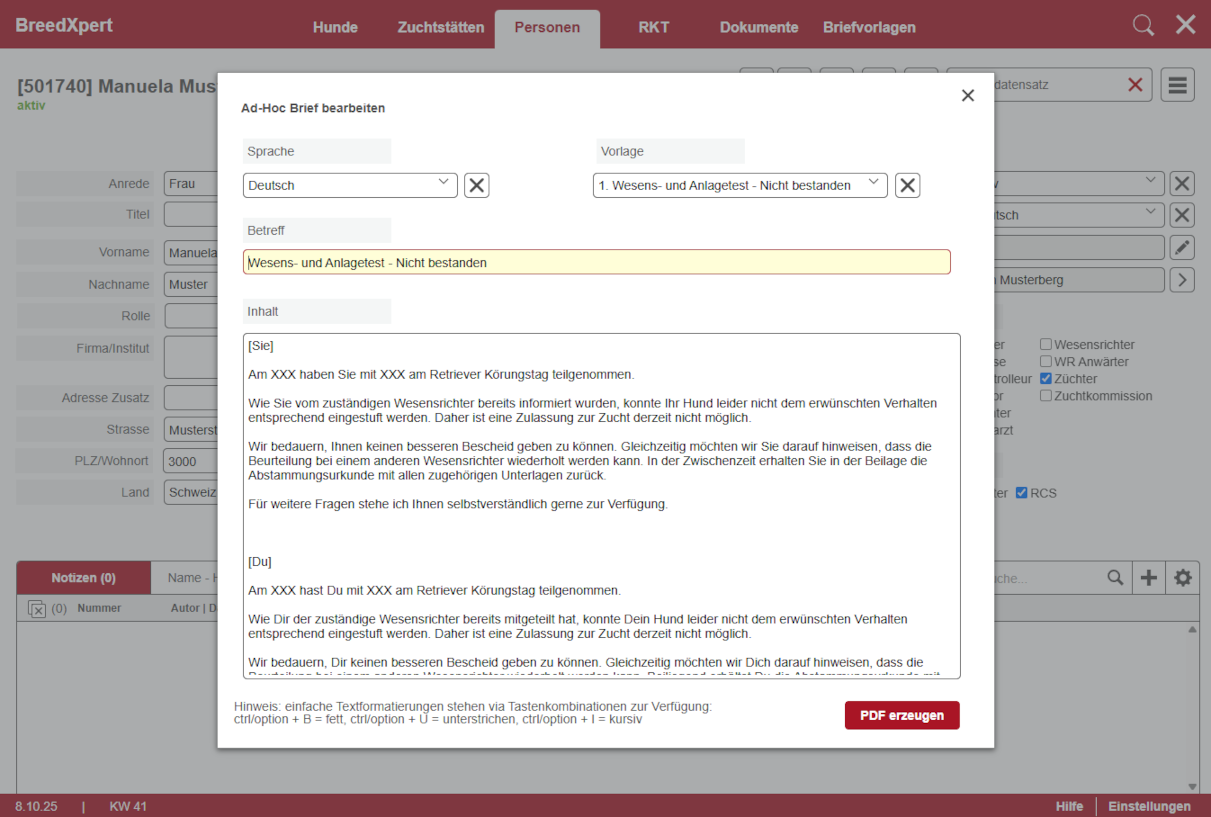Toggle the RCS checkbox
The image size is (1211, 817).
[x=1022, y=493]
